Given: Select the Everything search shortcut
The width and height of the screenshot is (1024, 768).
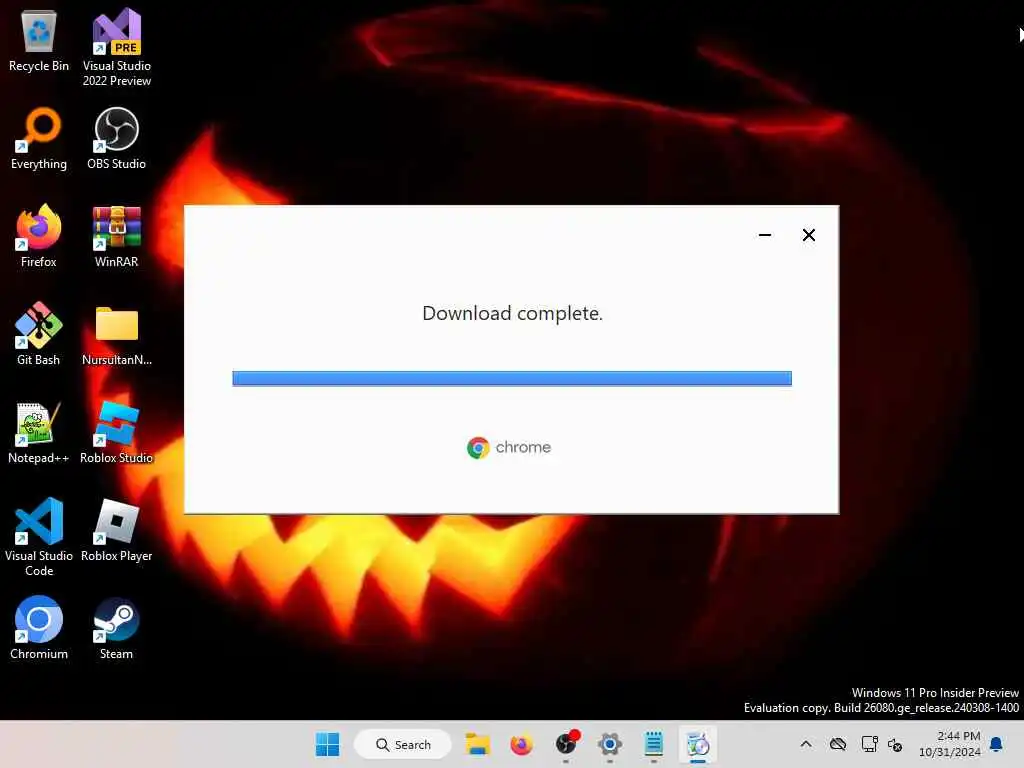Looking at the screenshot, I should pos(39,138).
